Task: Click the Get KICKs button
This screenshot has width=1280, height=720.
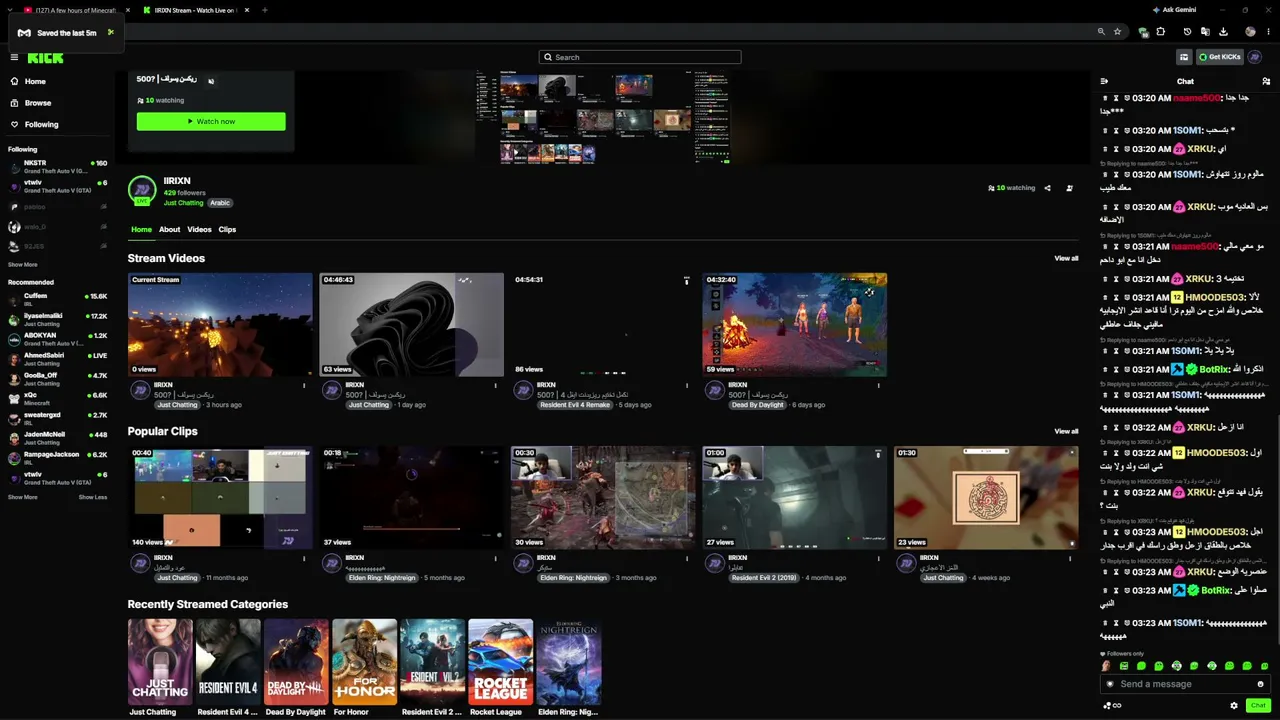Action: tap(1220, 57)
